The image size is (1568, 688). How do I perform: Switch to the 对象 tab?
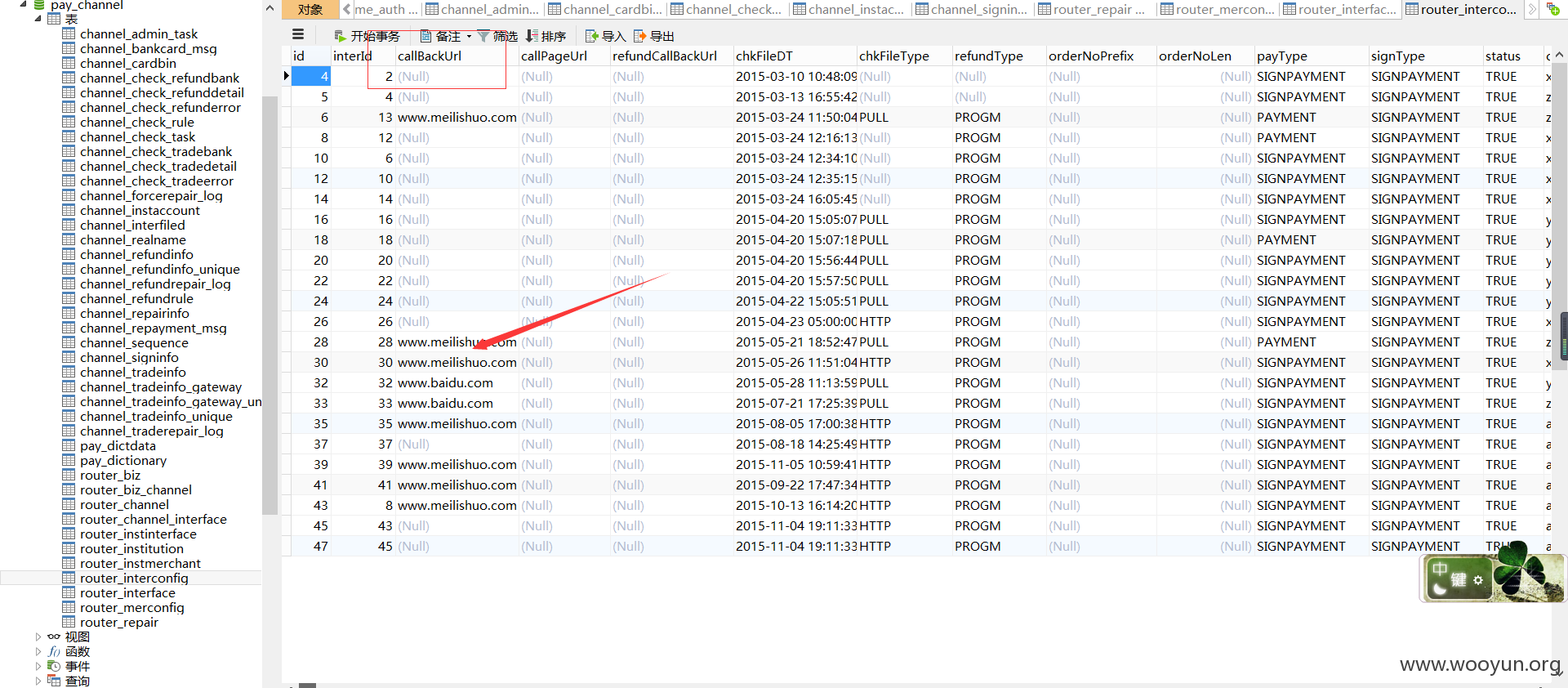point(310,9)
